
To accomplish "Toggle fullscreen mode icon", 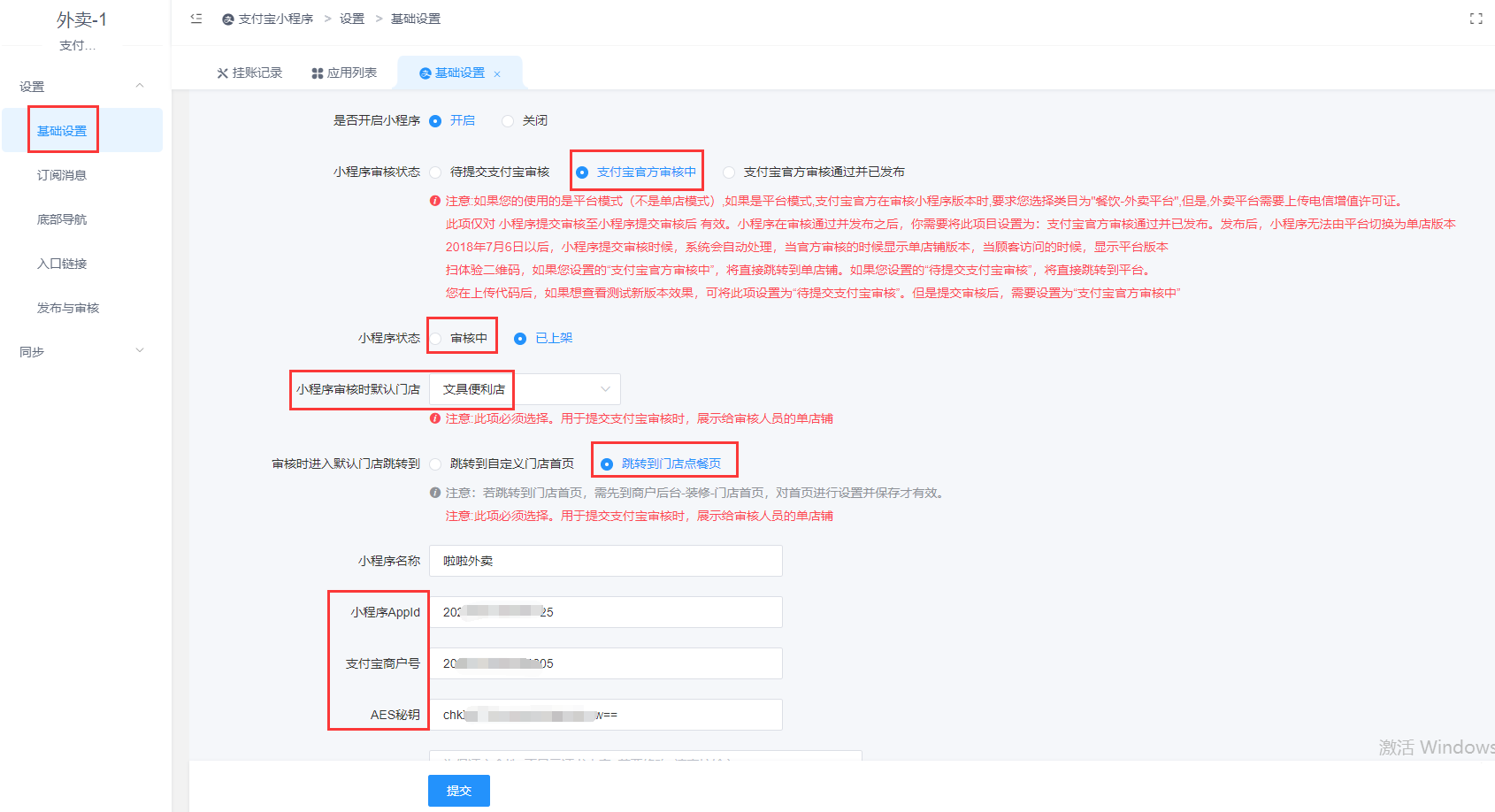I will click(1476, 19).
